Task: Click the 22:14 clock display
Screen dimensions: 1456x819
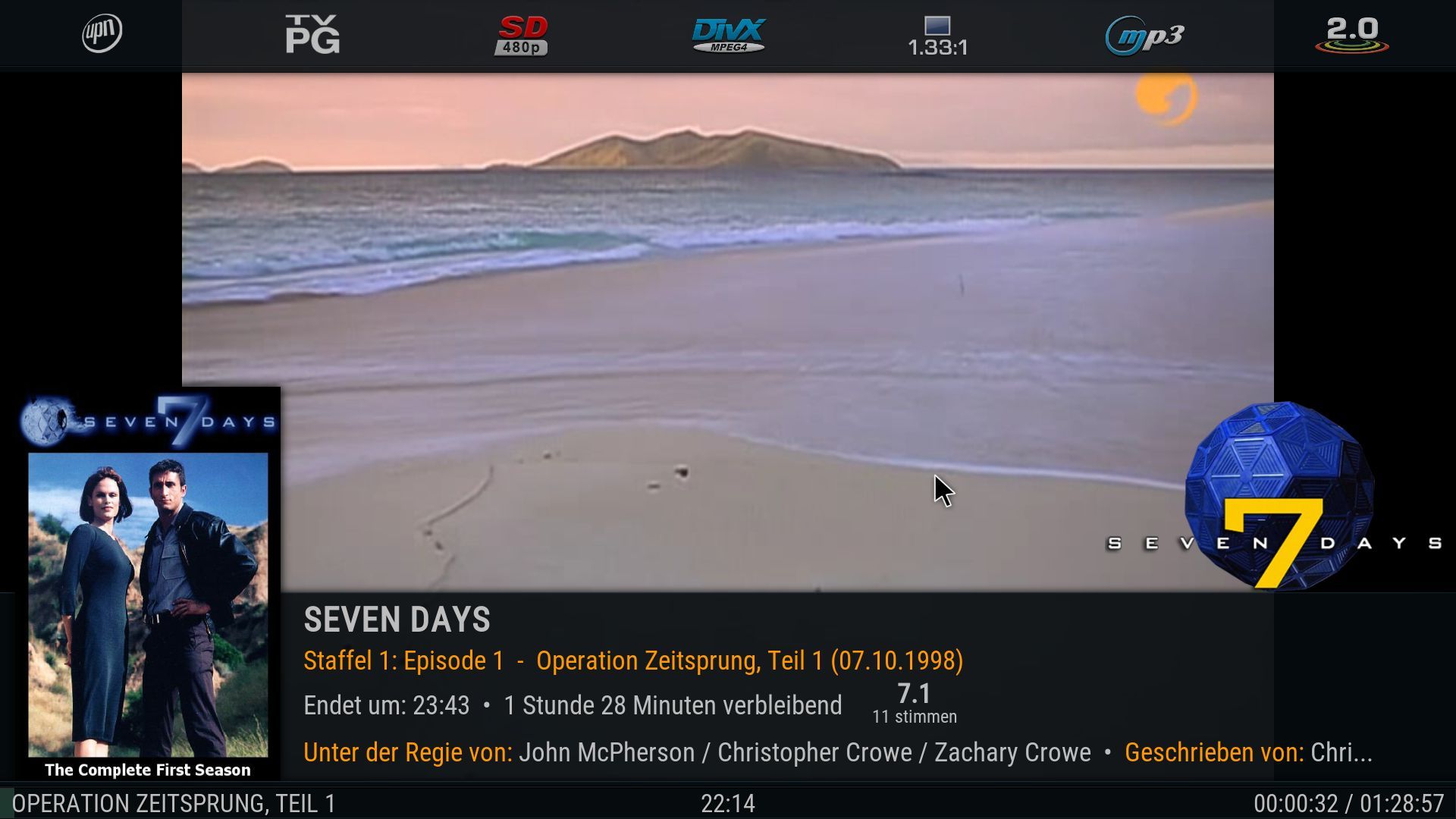Action: pos(728,804)
